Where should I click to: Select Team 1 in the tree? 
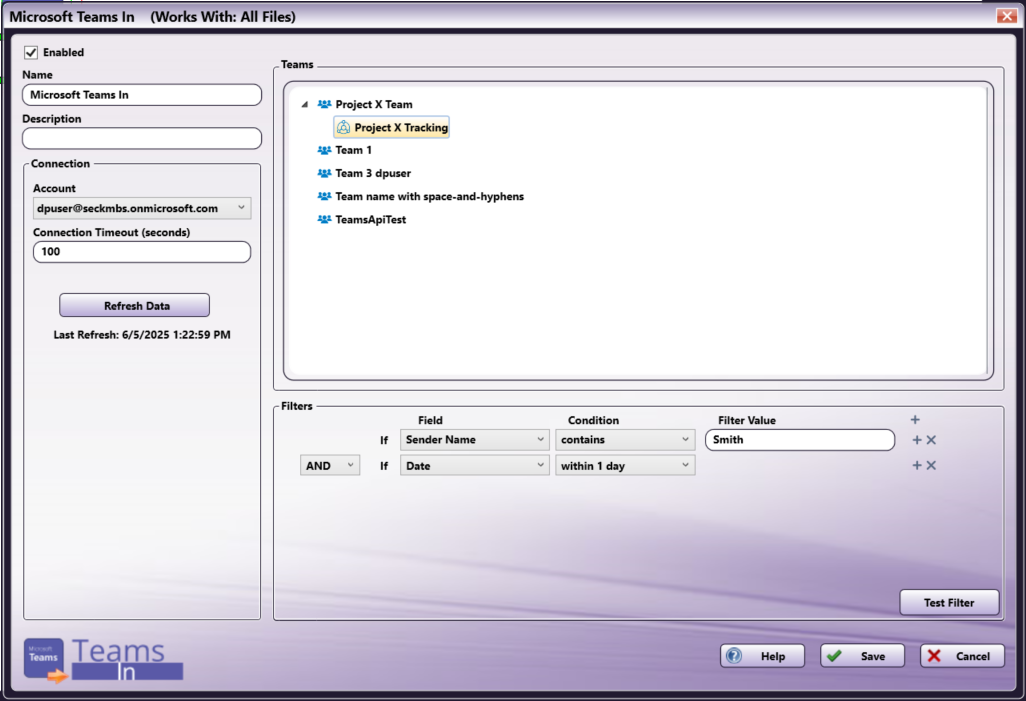(353, 151)
